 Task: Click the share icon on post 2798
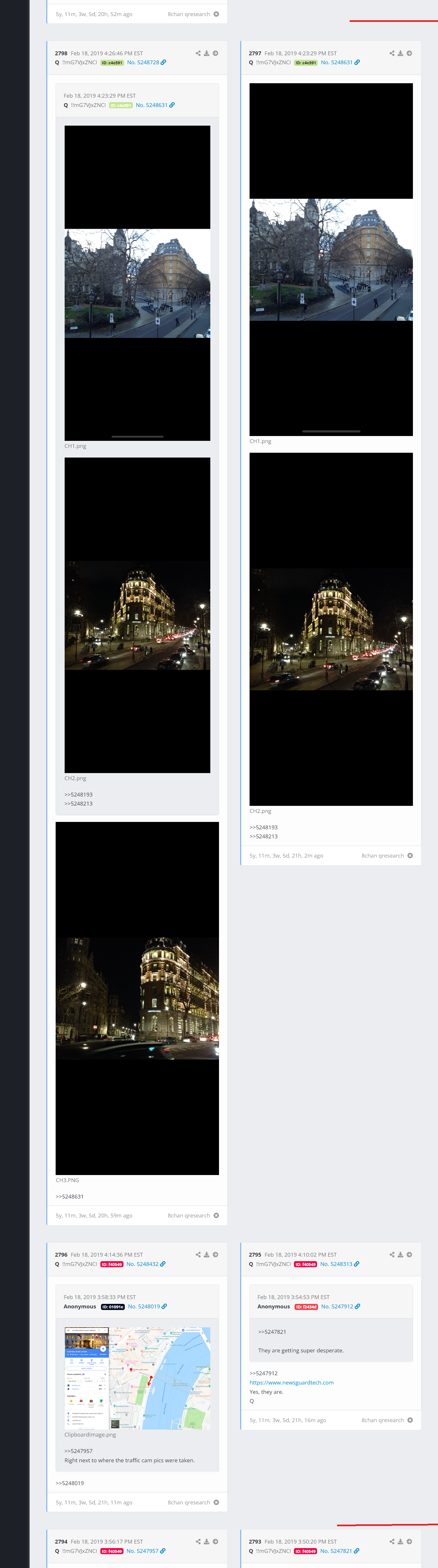[x=198, y=54]
